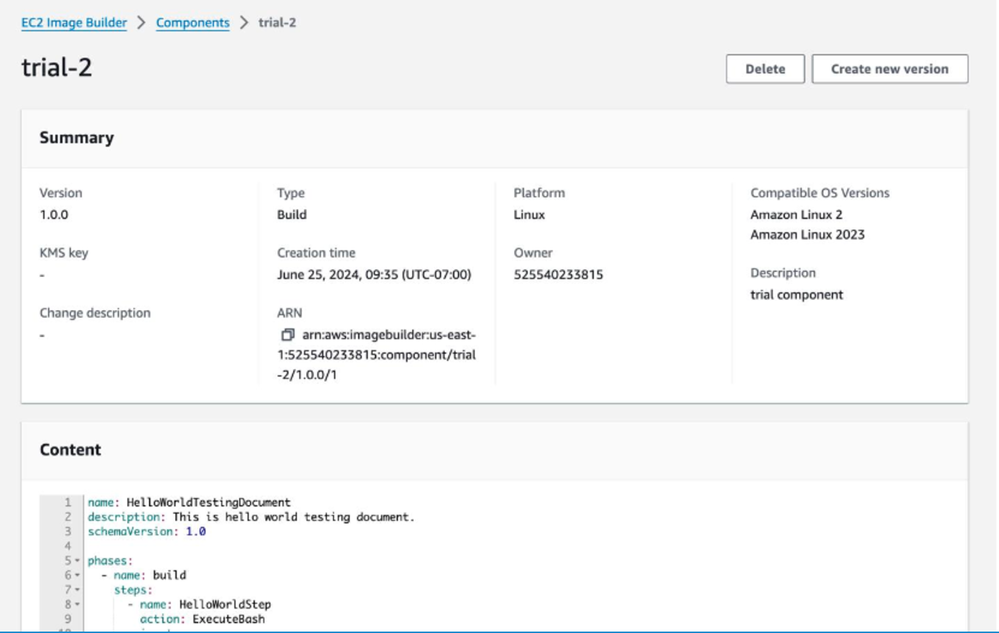The image size is (999, 633).
Task: Select the Owner ID 525540233815
Action: pyautogui.click(x=558, y=274)
